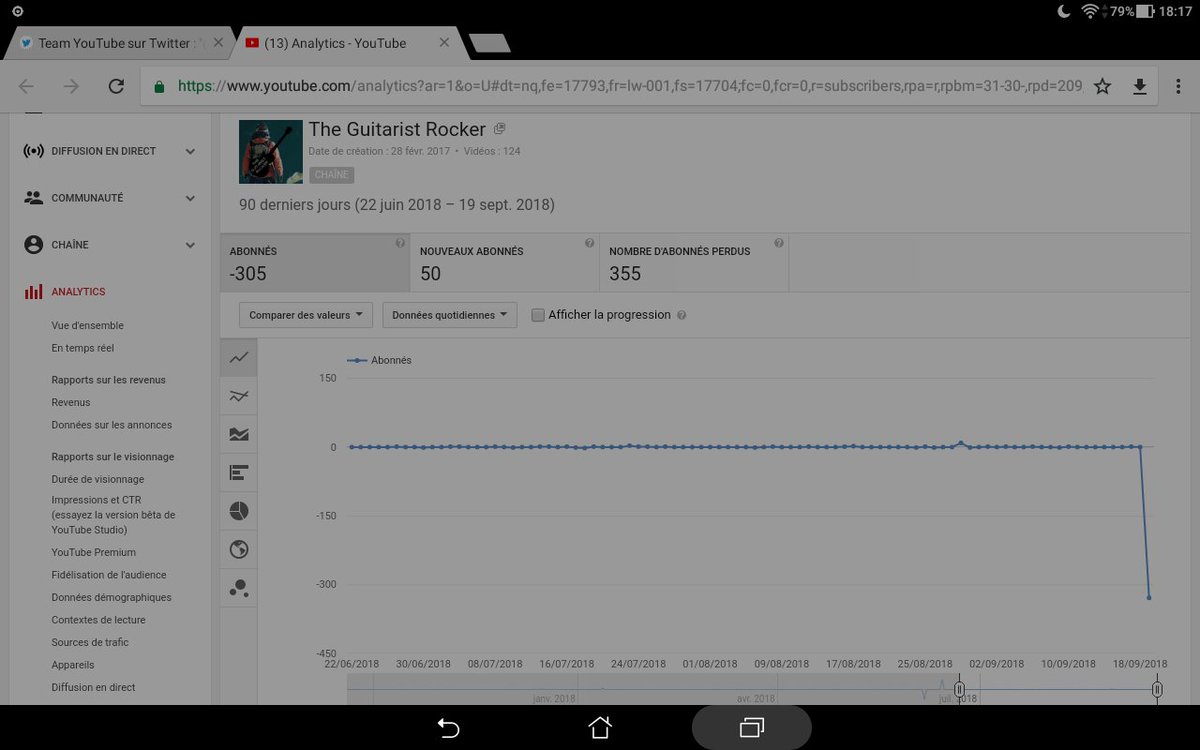
Task: Open the Comparer des valeurs dropdown
Action: point(306,315)
